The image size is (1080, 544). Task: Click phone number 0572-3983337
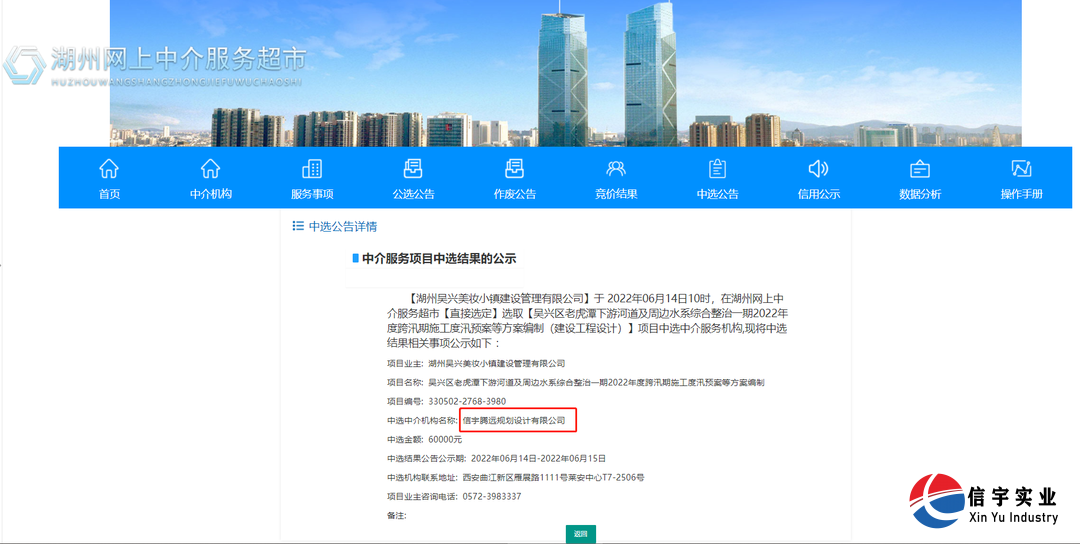[492, 496]
